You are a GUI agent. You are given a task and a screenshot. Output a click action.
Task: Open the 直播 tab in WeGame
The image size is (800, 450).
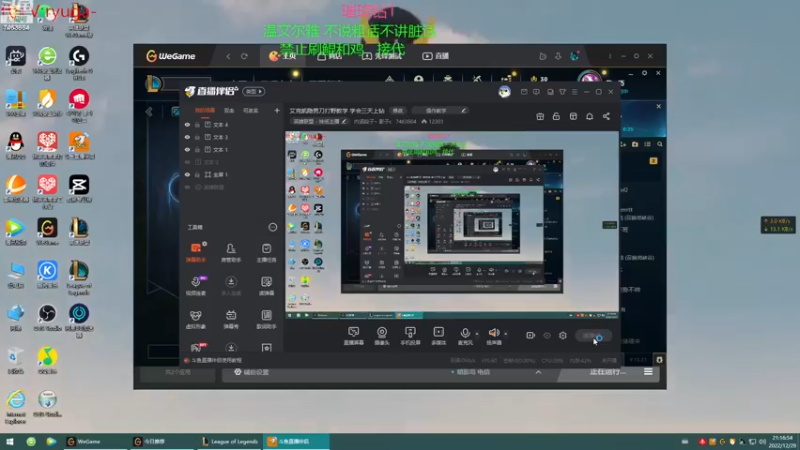click(436, 56)
